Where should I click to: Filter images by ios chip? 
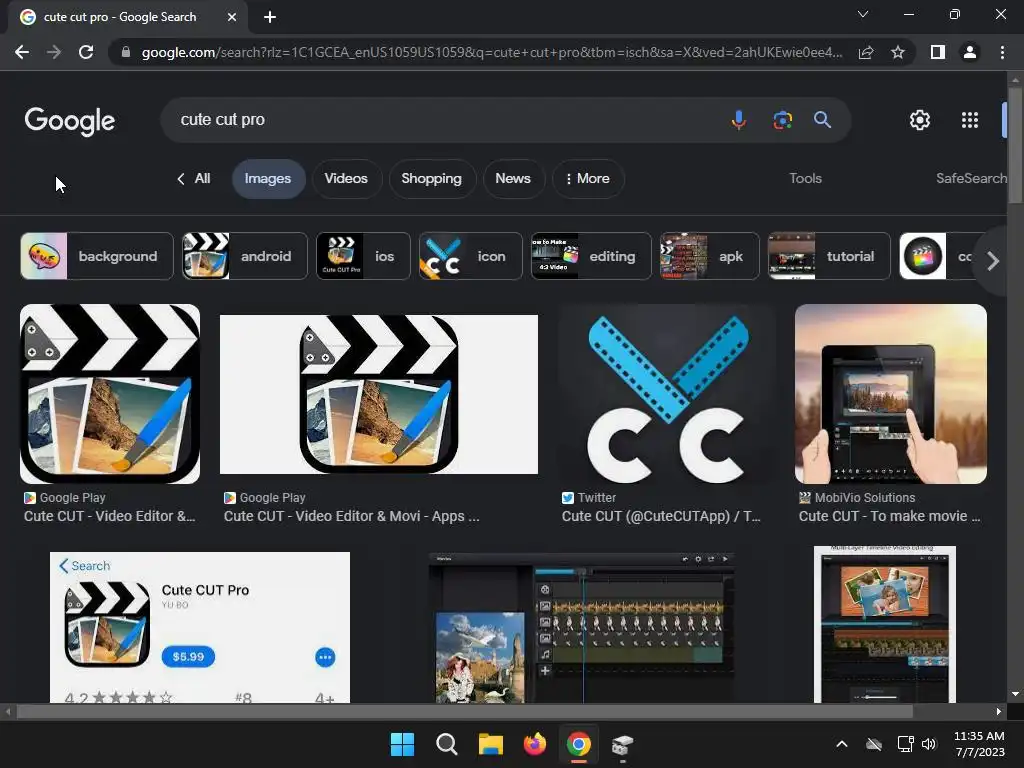click(x=363, y=256)
